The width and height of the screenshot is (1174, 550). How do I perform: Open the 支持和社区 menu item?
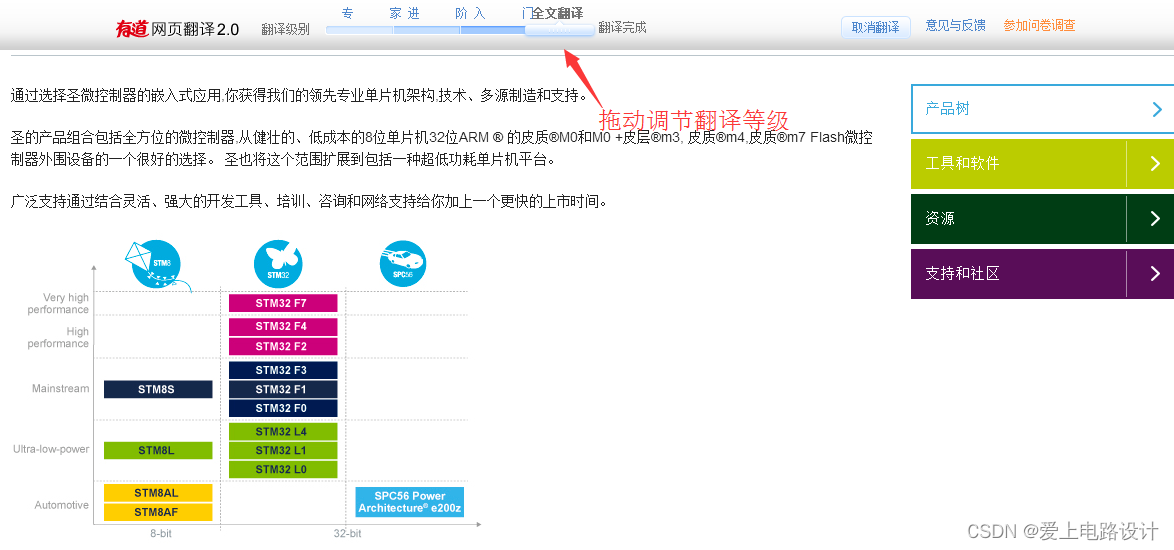1042,274
